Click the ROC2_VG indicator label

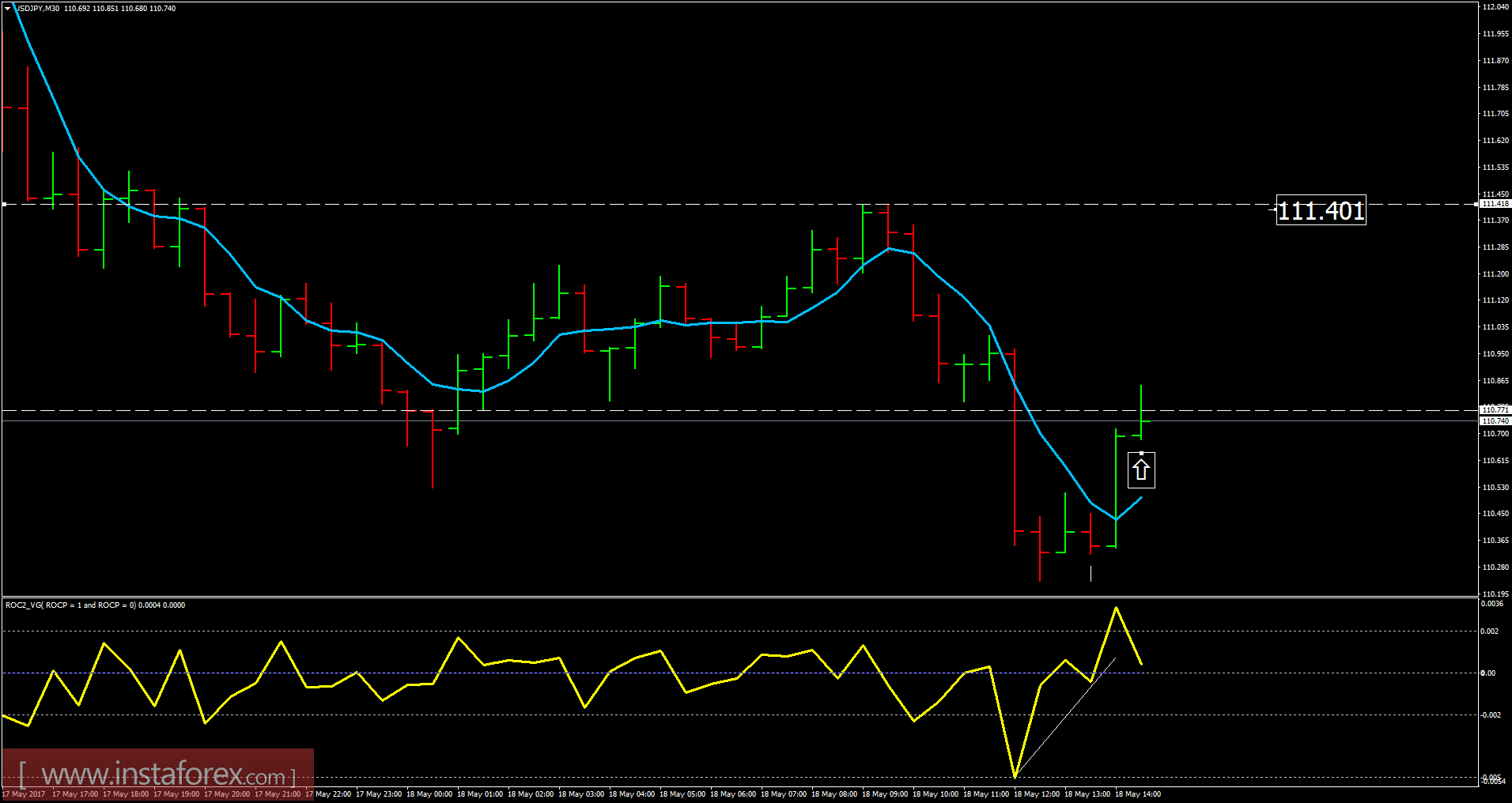click(95, 605)
